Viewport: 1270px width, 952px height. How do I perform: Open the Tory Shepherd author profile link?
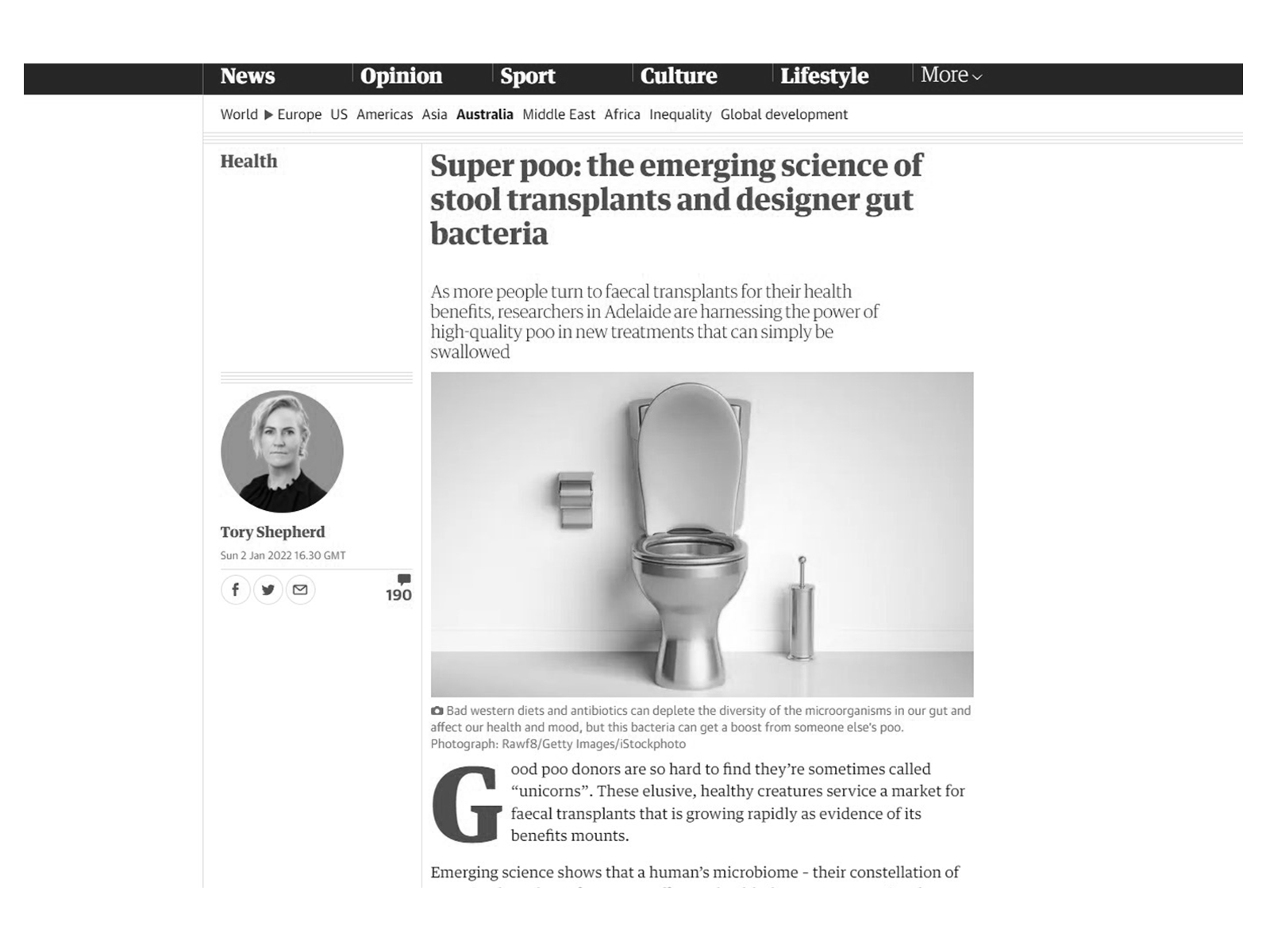273,532
